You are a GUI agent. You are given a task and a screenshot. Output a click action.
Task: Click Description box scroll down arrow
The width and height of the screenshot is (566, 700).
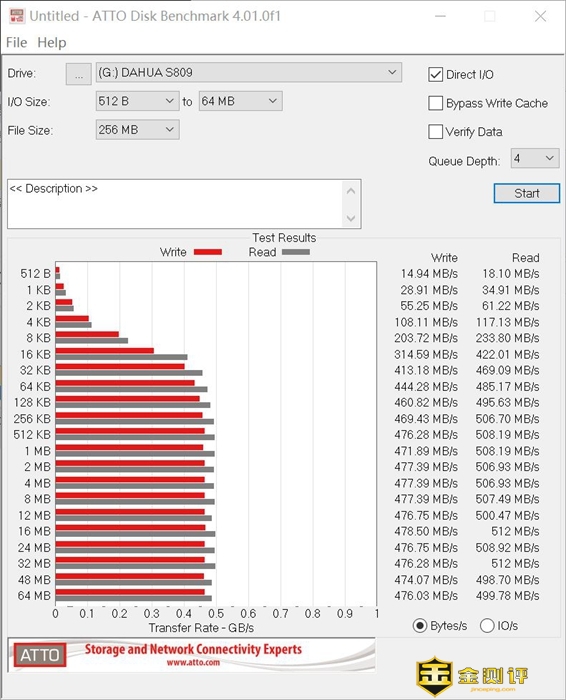351,218
